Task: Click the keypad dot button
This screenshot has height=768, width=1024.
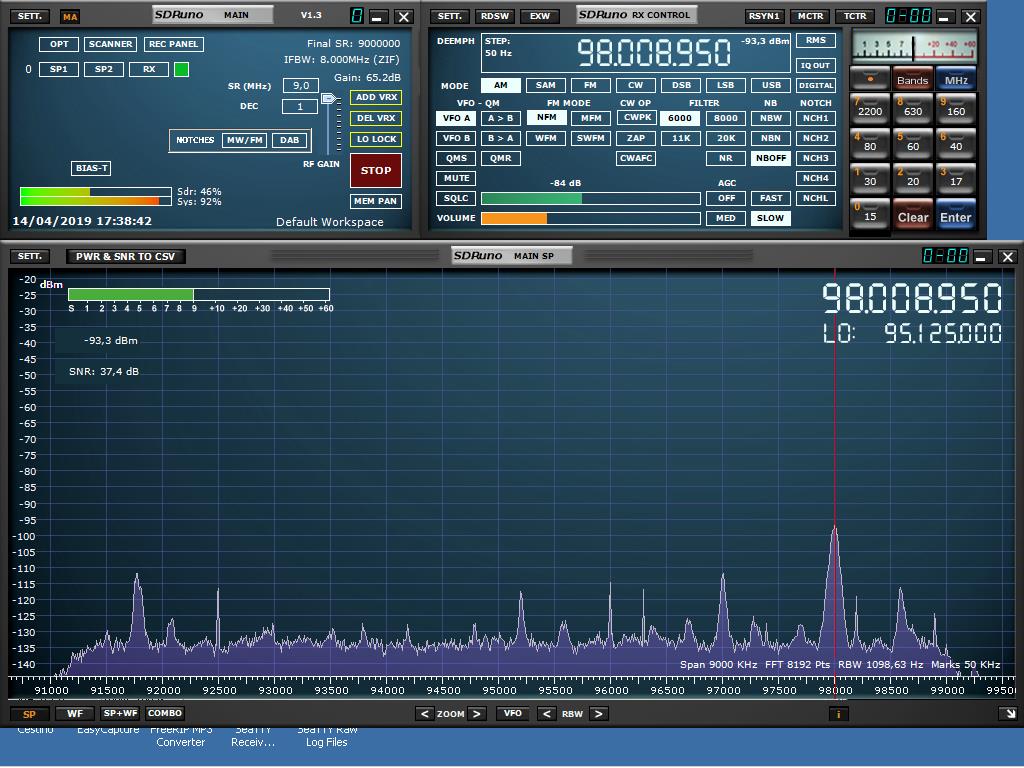Action: tap(869, 78)
